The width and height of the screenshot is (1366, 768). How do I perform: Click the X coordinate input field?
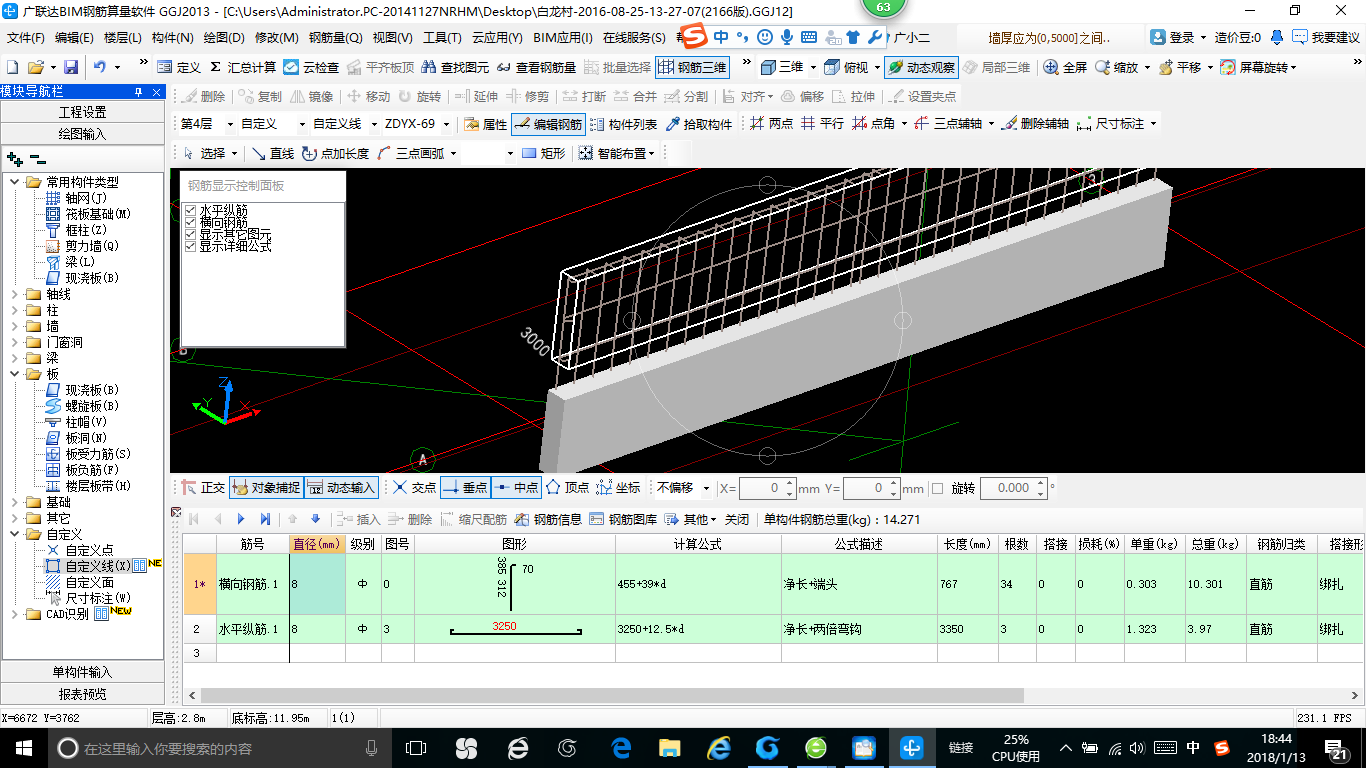point(760,488)
